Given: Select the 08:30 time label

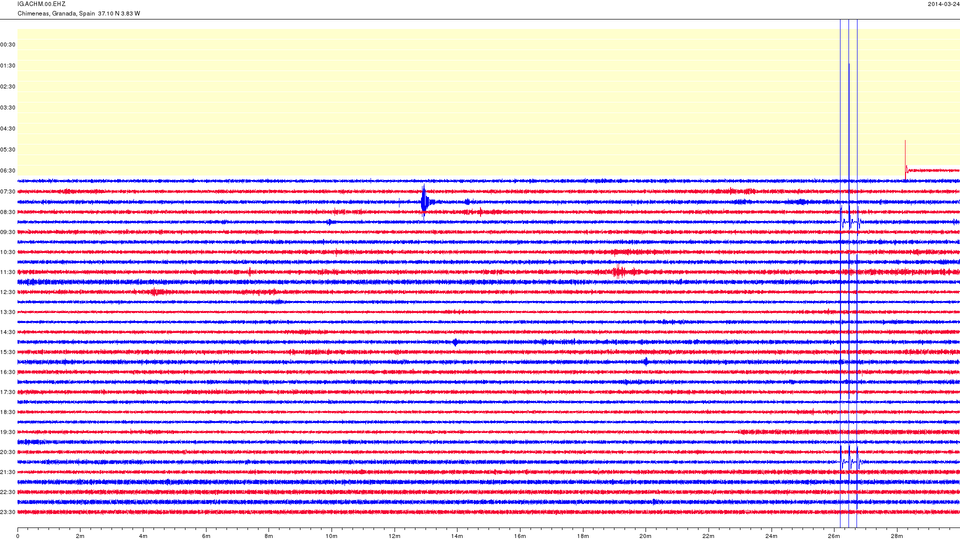Looking at the screenshot, I should (x=8, y=212).
